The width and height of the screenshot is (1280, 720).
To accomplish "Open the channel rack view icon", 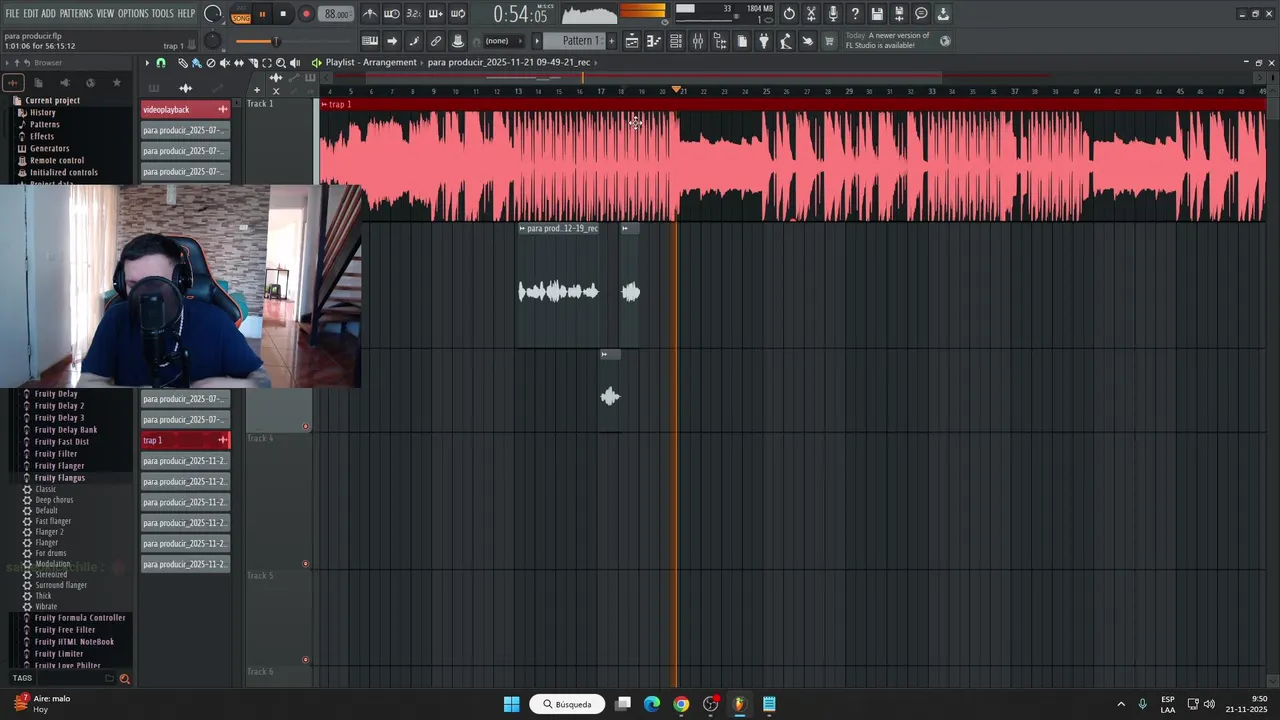I will point(676,41).
